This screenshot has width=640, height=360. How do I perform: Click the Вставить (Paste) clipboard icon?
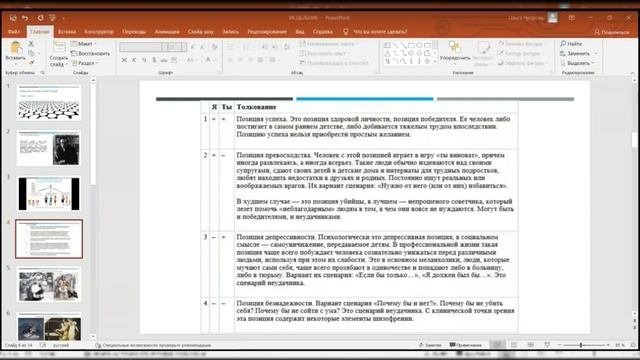(16, 48)
